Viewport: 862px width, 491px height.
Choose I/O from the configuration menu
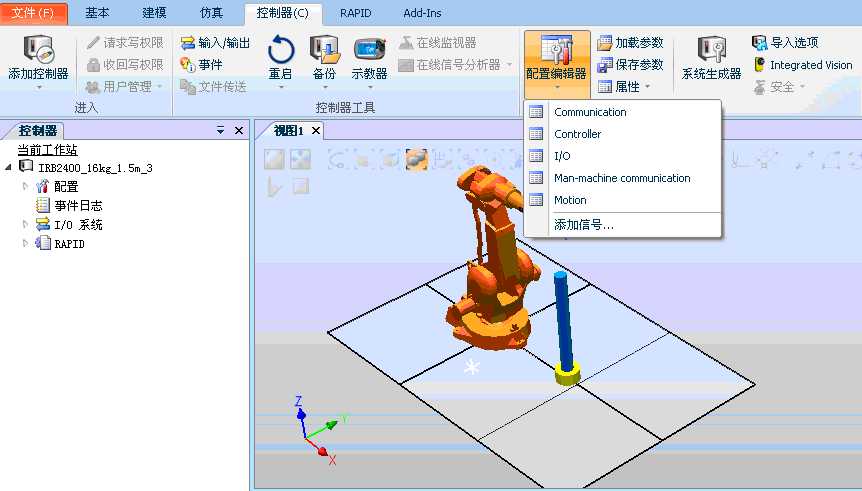tap(622, 156)
